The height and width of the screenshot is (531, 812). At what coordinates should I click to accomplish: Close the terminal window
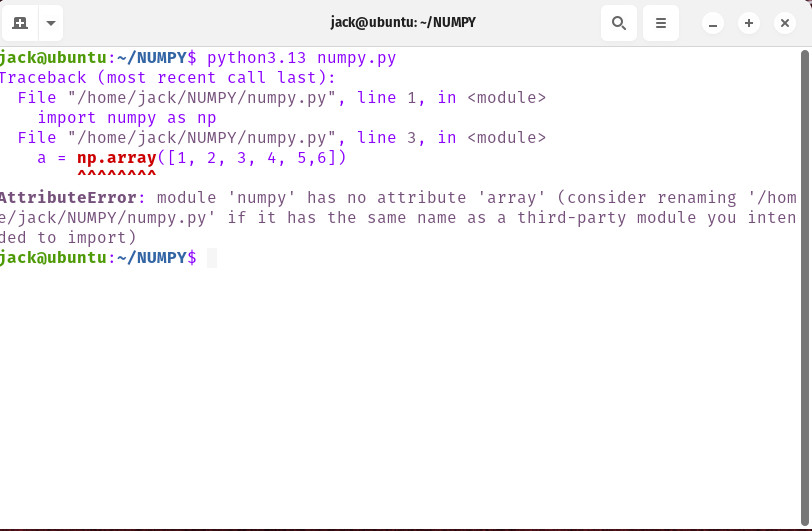[x=785, y=23]
